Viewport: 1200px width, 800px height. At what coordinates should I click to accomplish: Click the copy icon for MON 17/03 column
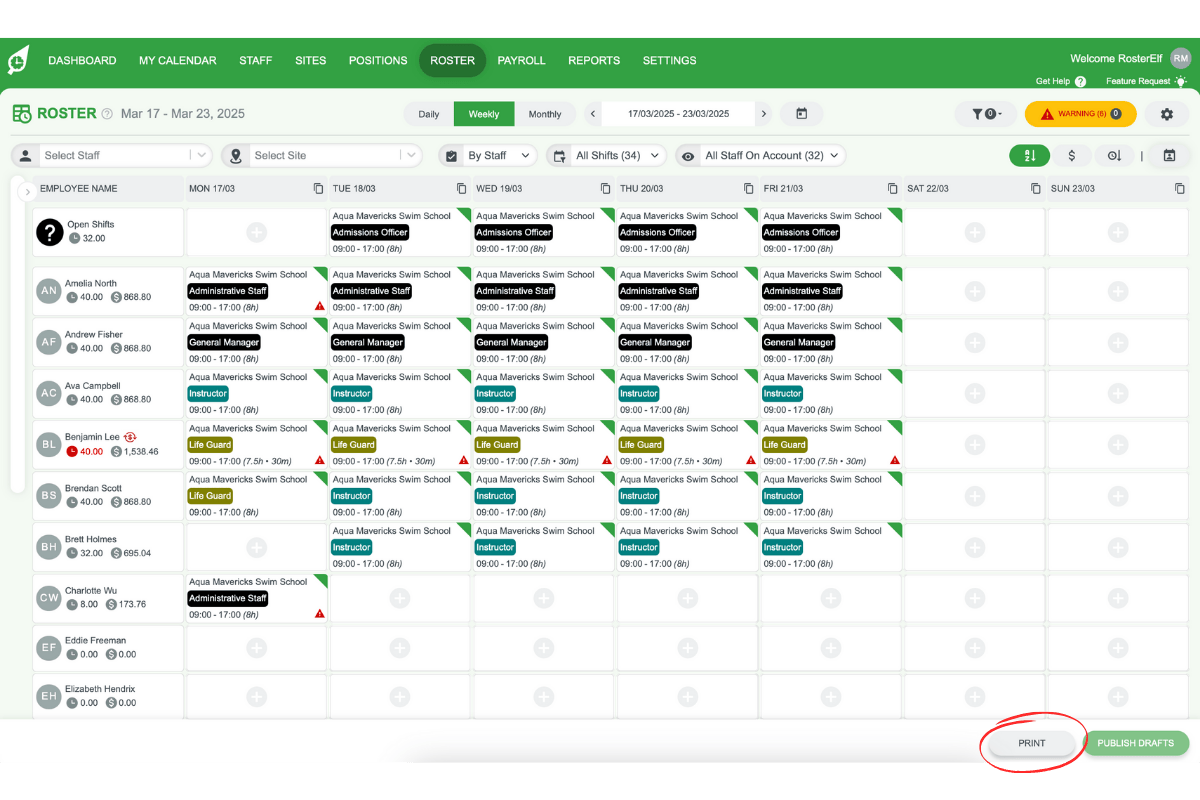coord(316,188)
